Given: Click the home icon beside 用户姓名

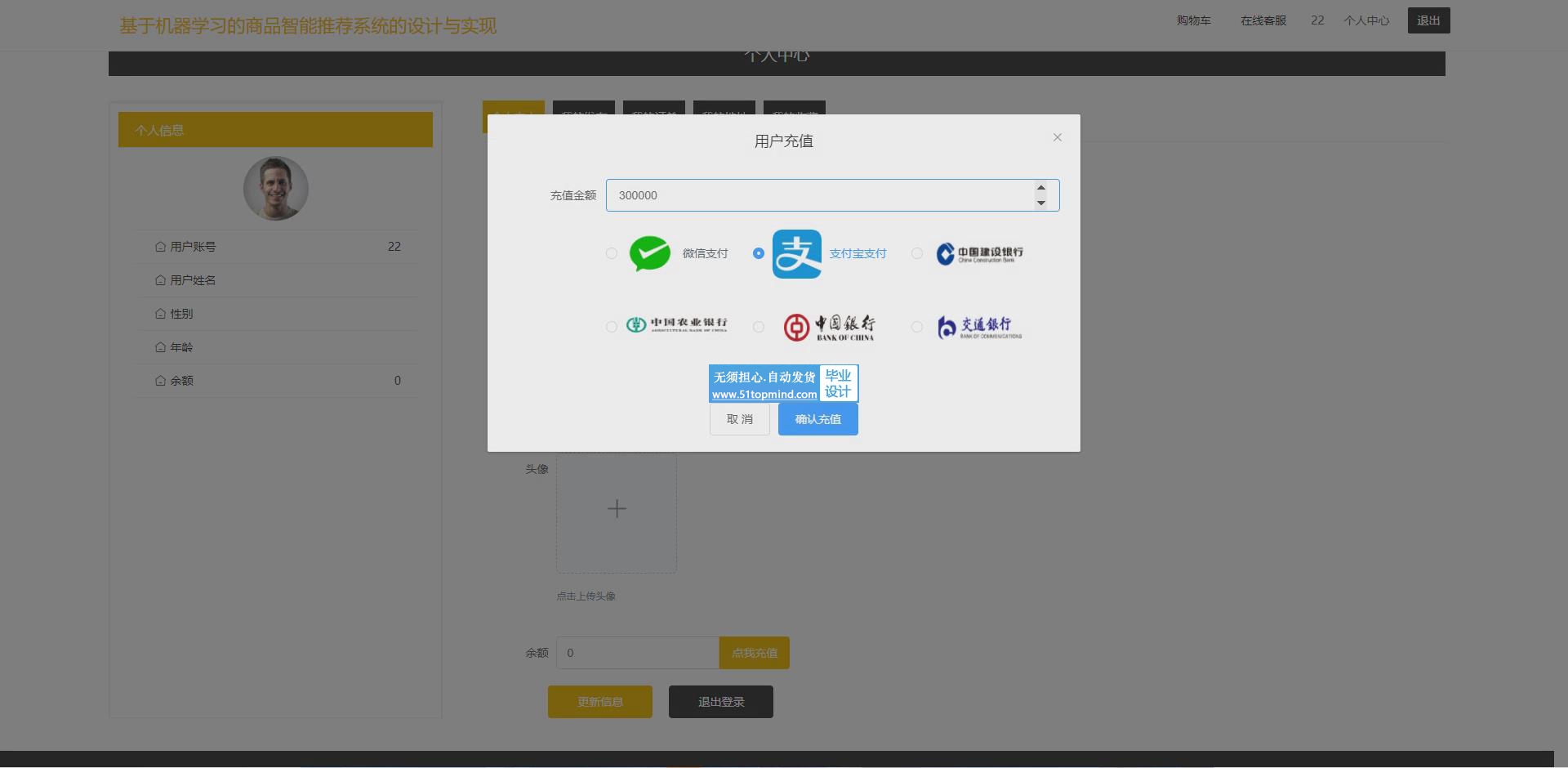Looking at the screenshot, I should point(160,280).
